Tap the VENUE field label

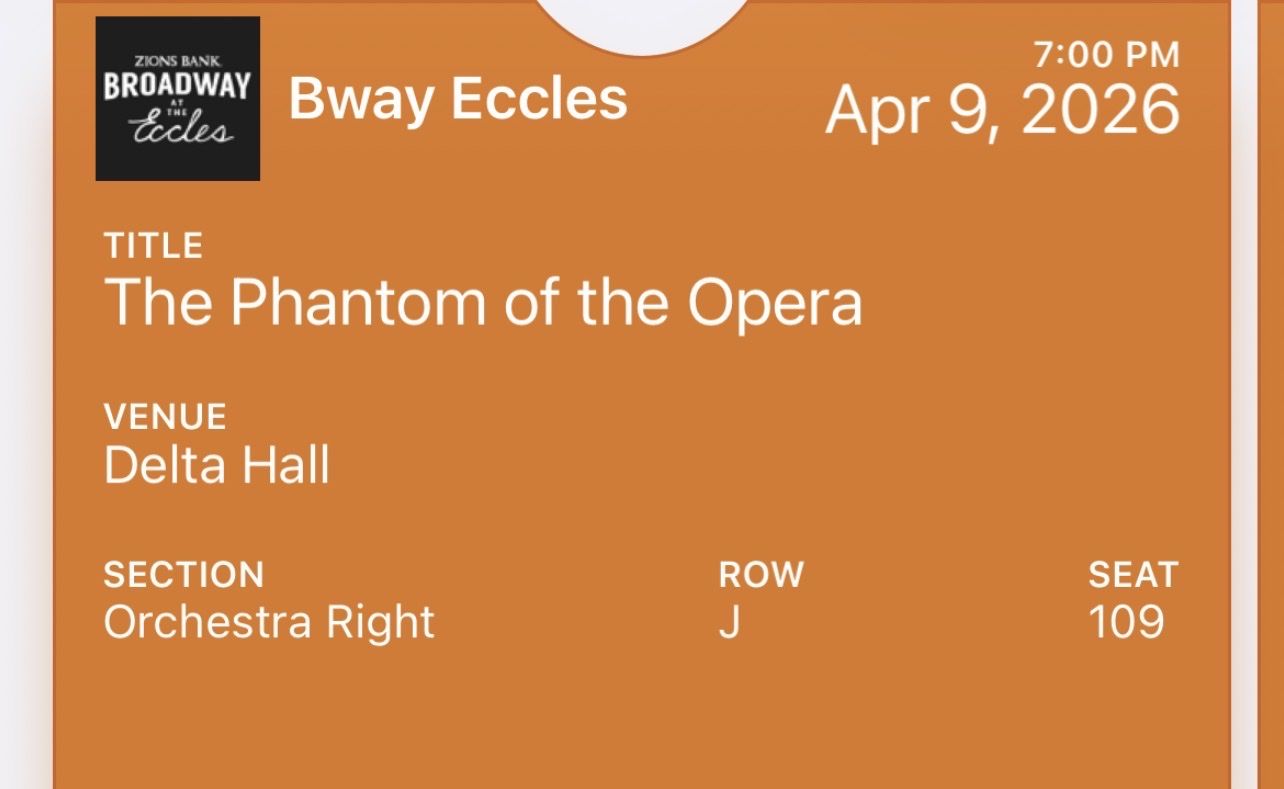[x=165, y=416]
